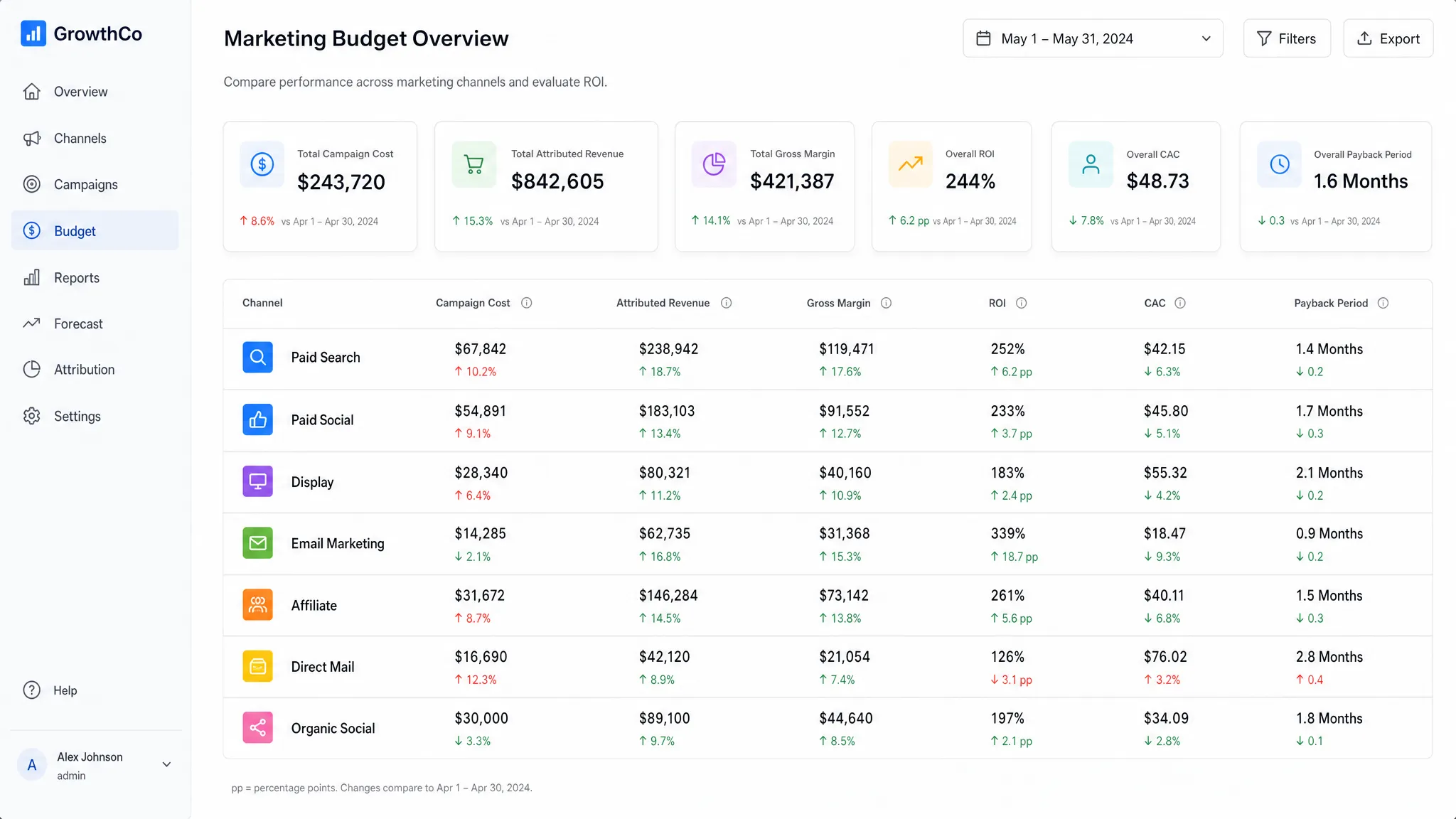1456x819 pixels.
Task: Go to Overview in the sidebar
Action: click(95, 92)
